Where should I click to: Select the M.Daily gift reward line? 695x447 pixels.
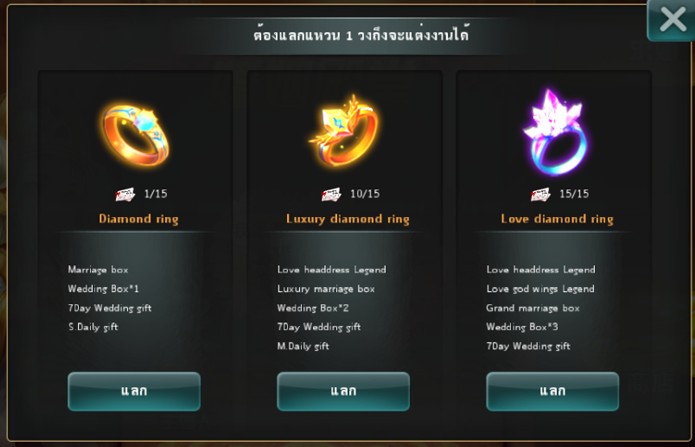[x=303, y=346]
